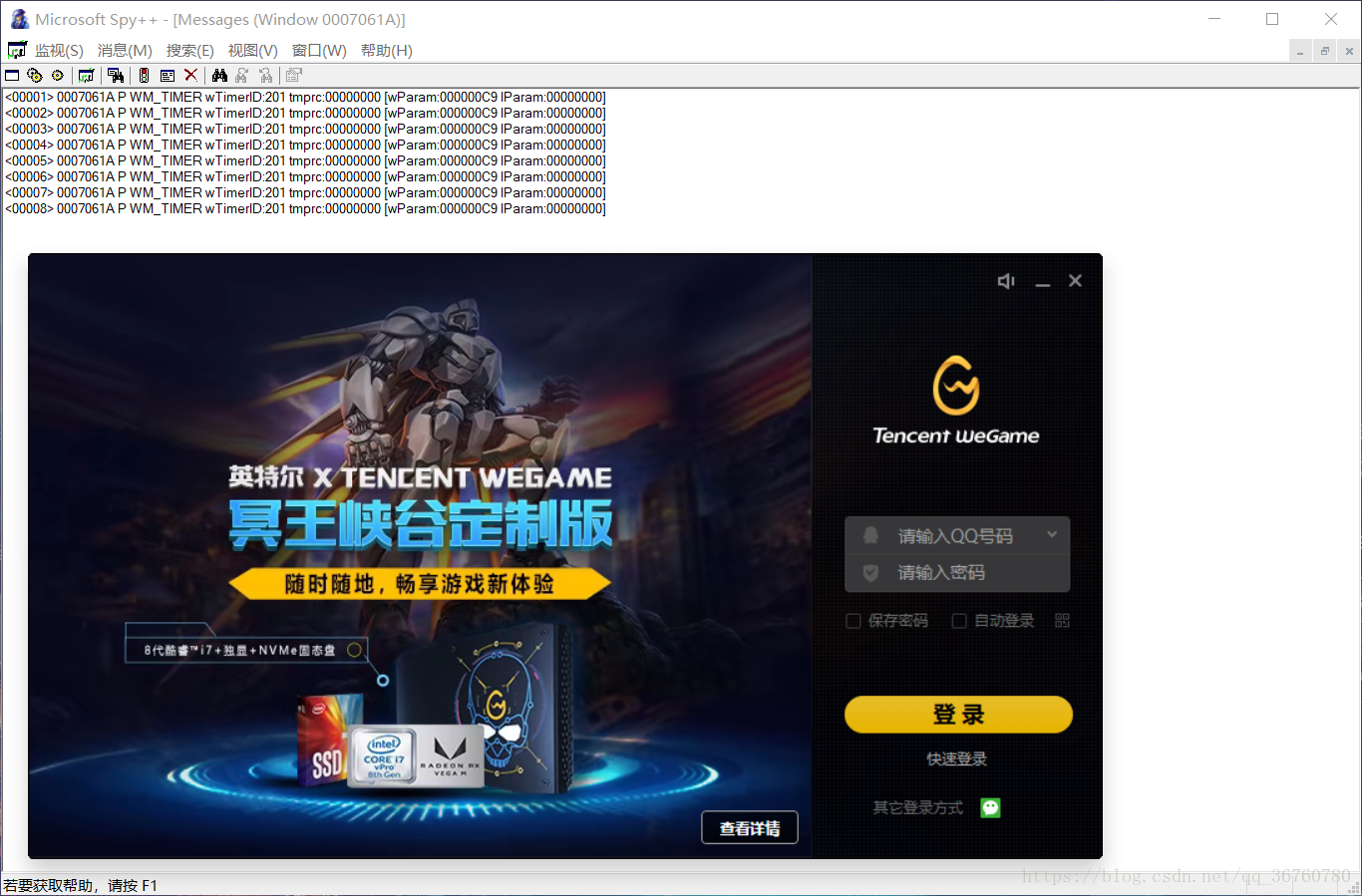
Task: Select message log line <00001>
Action: pos(305,98)
